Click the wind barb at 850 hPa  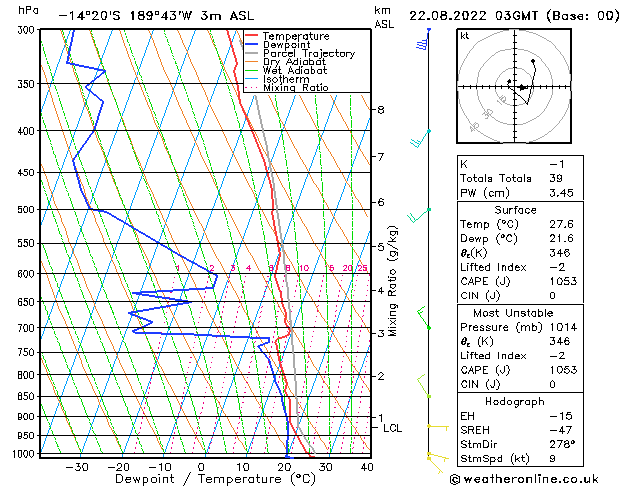pos(424,386)
